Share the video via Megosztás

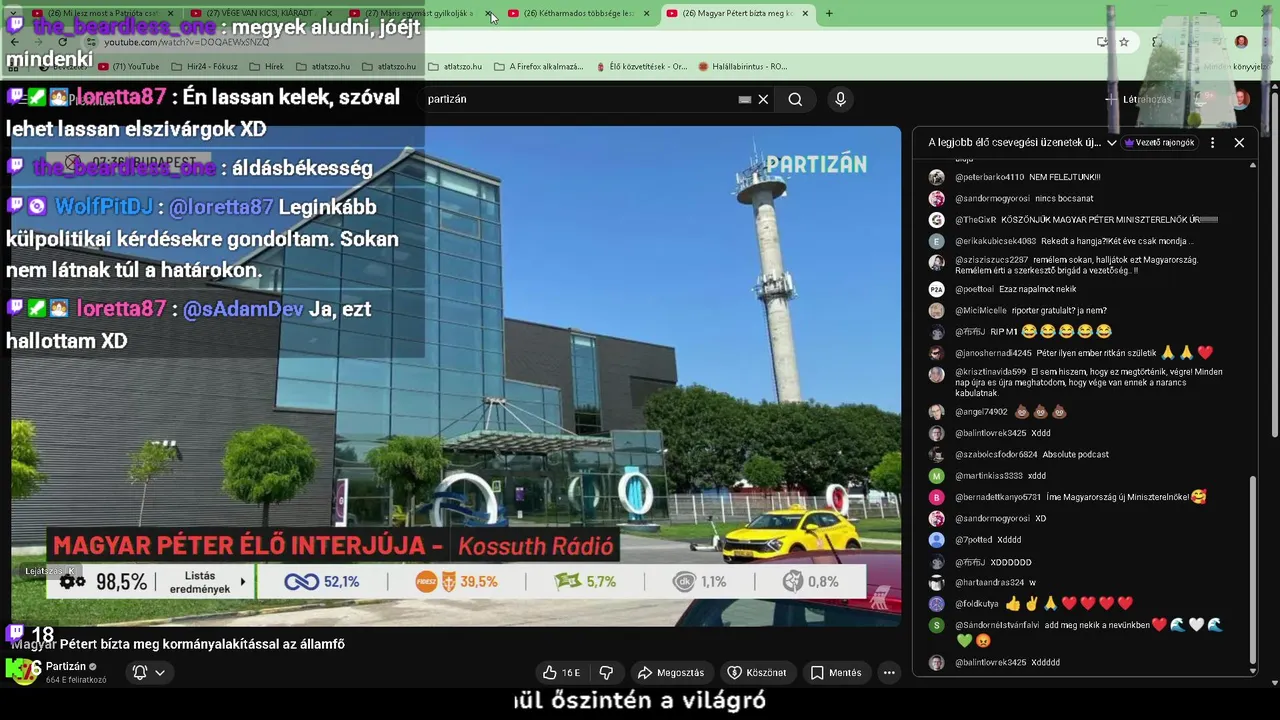coord(672,673)
